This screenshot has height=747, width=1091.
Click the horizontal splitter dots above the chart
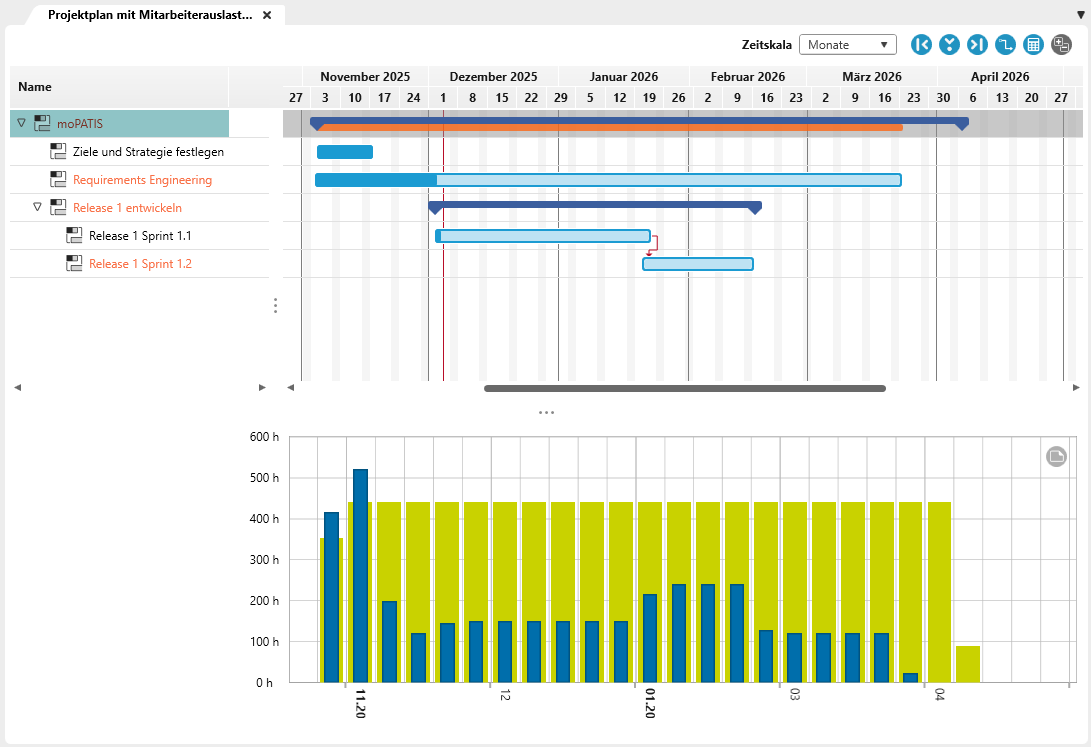pyautogui.click(x=546, y=412)
